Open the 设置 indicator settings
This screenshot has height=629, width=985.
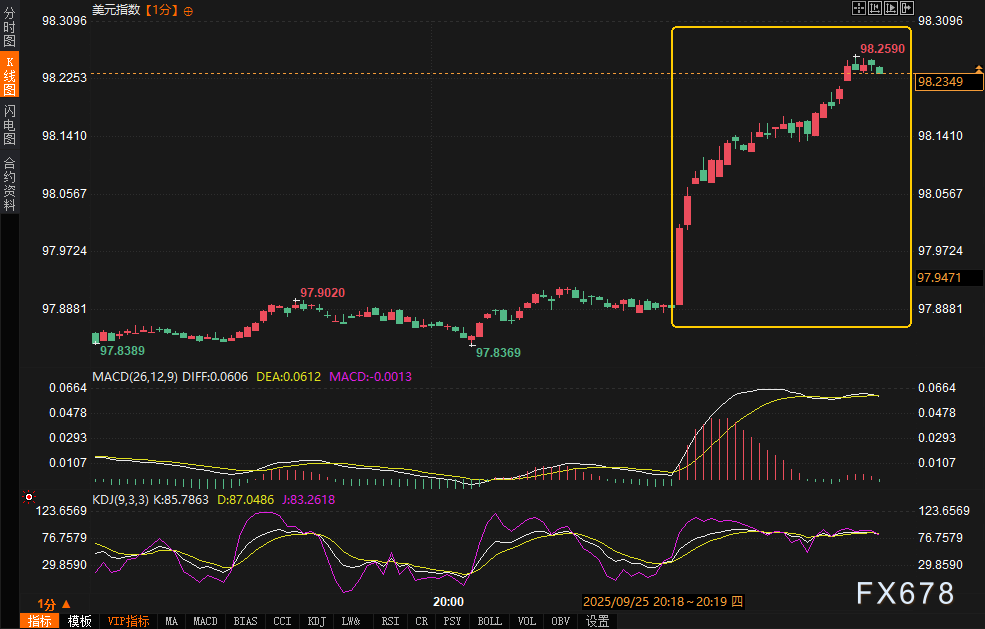597,621
